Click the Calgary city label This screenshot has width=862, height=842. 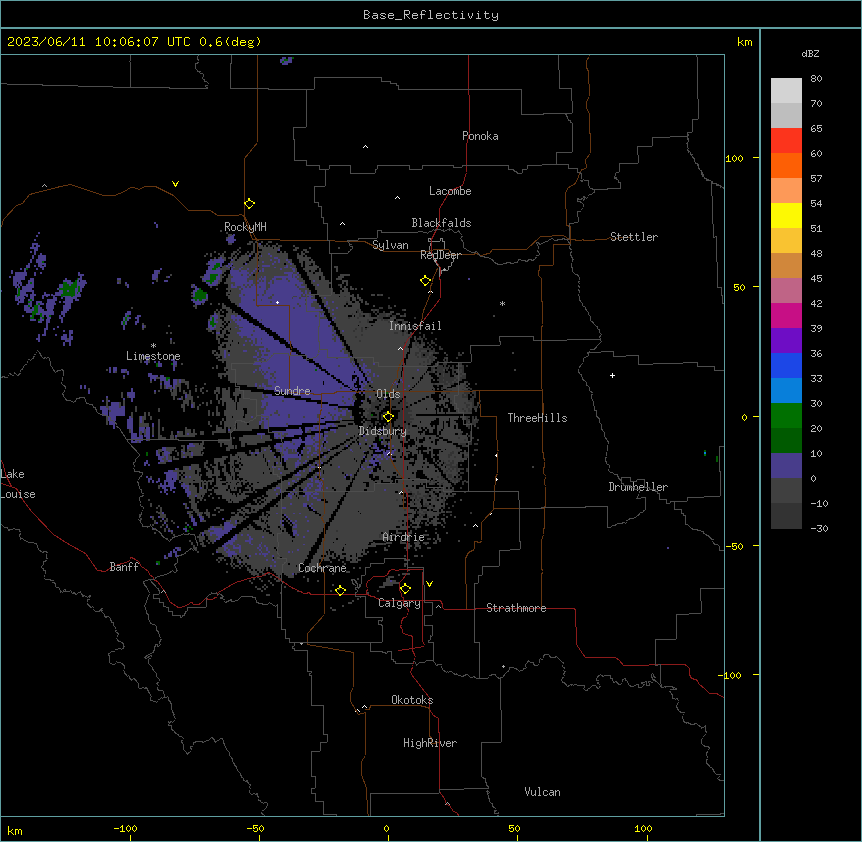click(400, 603)
